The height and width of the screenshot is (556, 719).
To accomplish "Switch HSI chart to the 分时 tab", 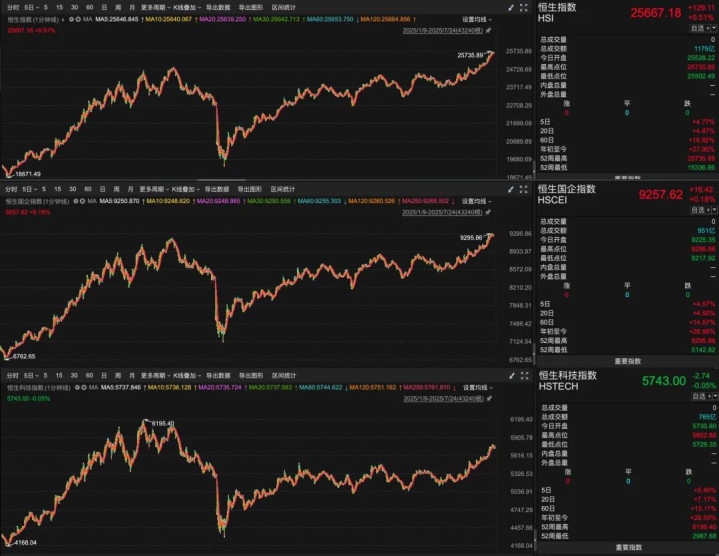I will (13, 8).
